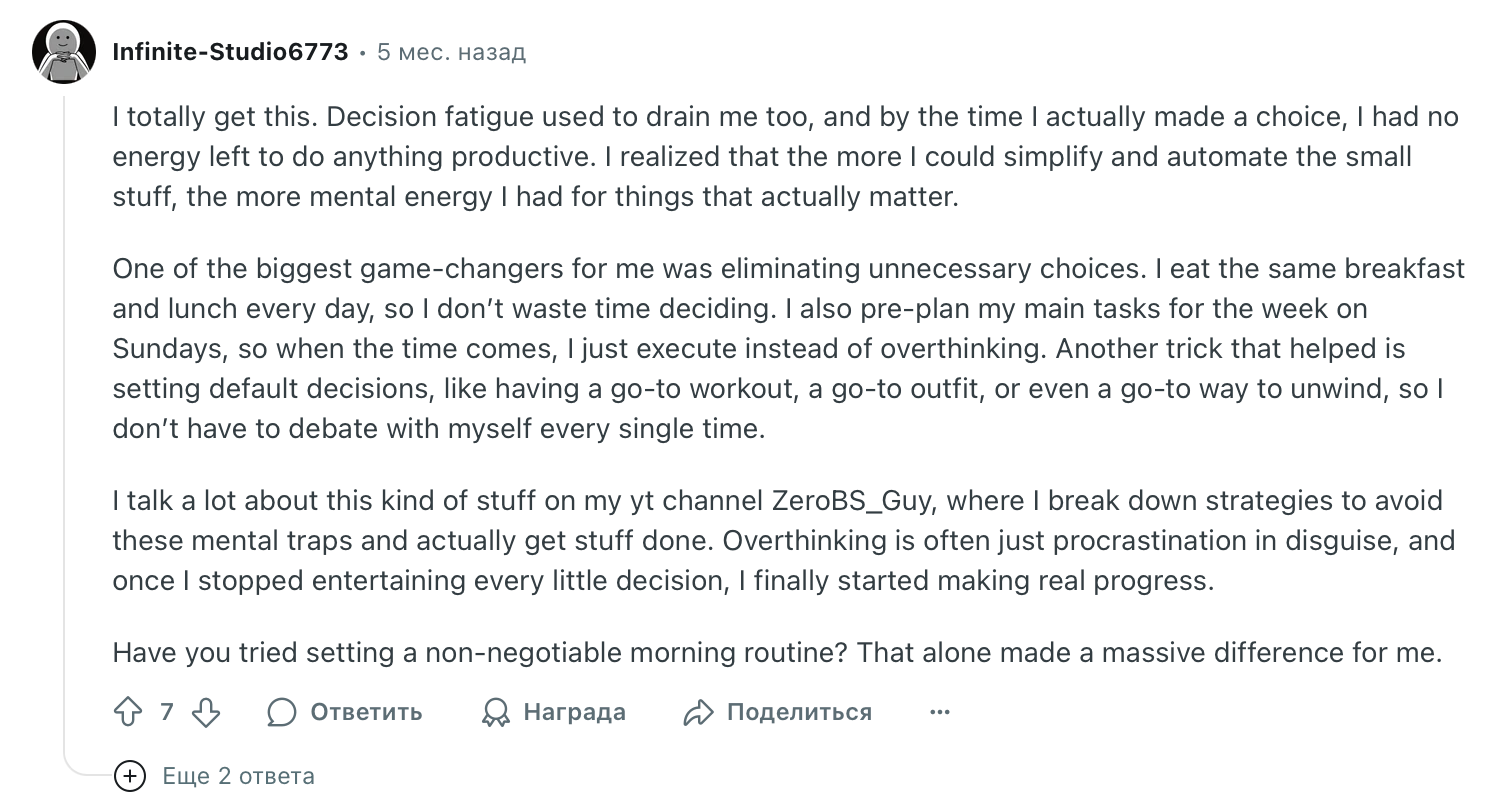Click the "5 мес. назад" timestamp
The height and width of the screenshot is (810, 1508).
[x=451, y=52]
